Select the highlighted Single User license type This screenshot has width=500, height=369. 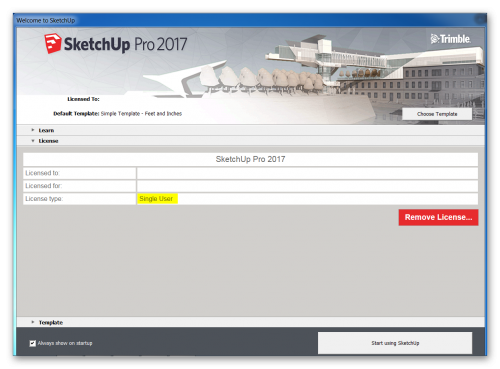point(156,199)
